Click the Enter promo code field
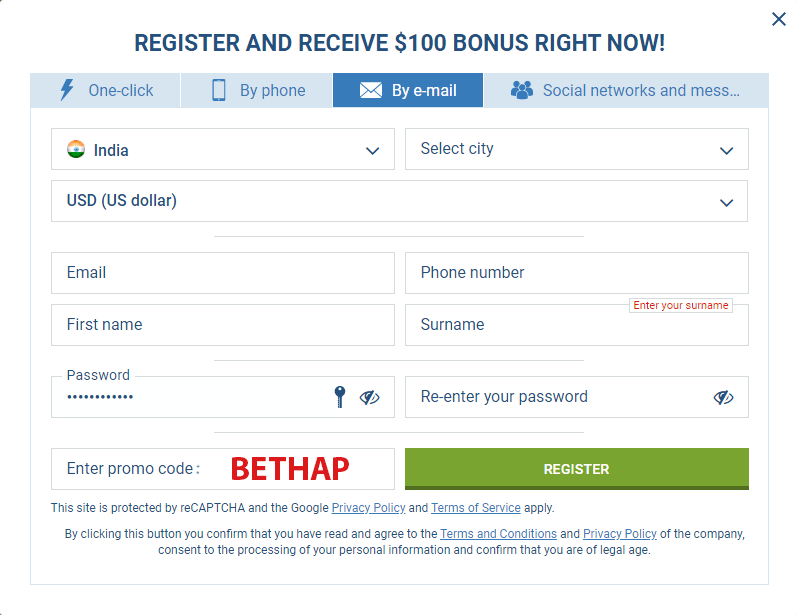This screenshot has width=797, height=615. point(223,469)
